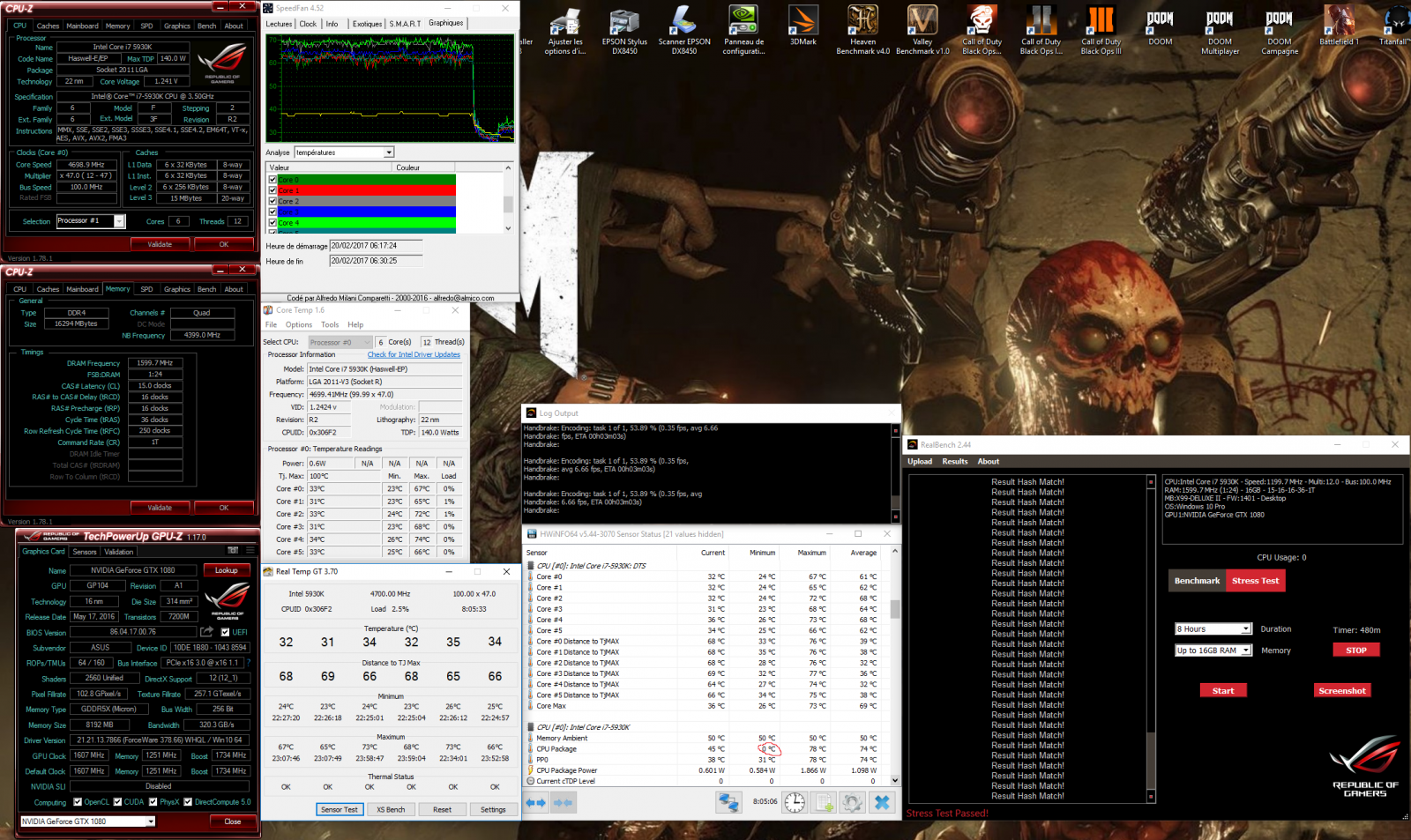This screenshot has width=1411, height=840.
Task: Click HWiNFO blue X close sensors icon
Action: click(x=882, y=802)
